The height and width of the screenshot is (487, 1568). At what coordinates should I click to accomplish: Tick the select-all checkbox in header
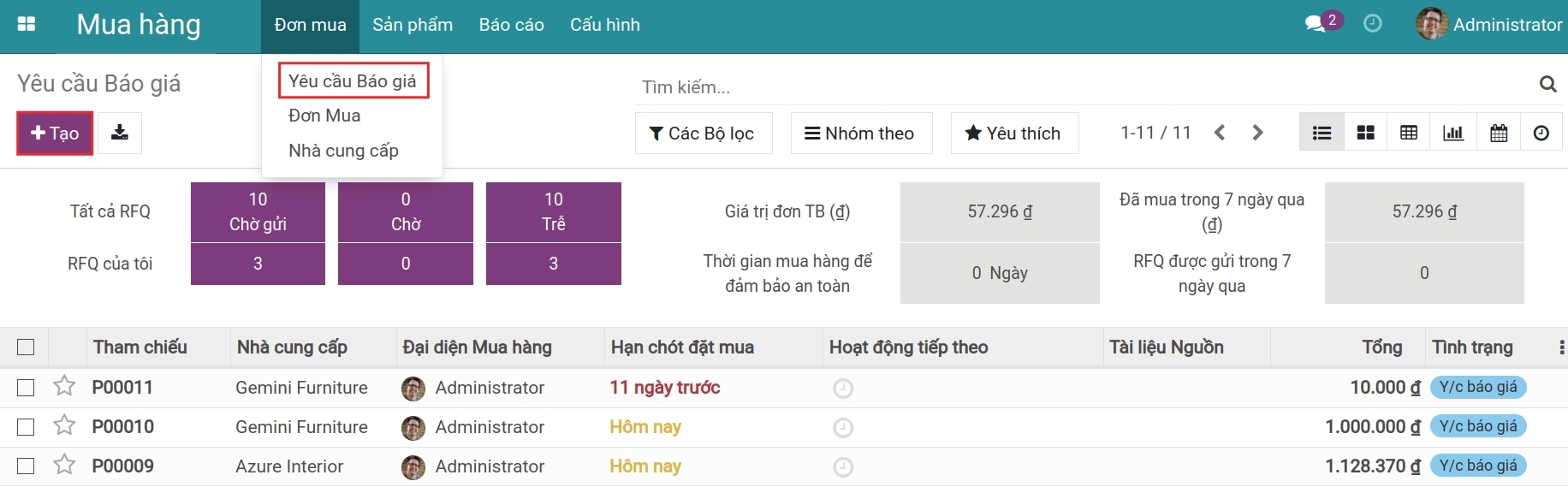(26, 347)
